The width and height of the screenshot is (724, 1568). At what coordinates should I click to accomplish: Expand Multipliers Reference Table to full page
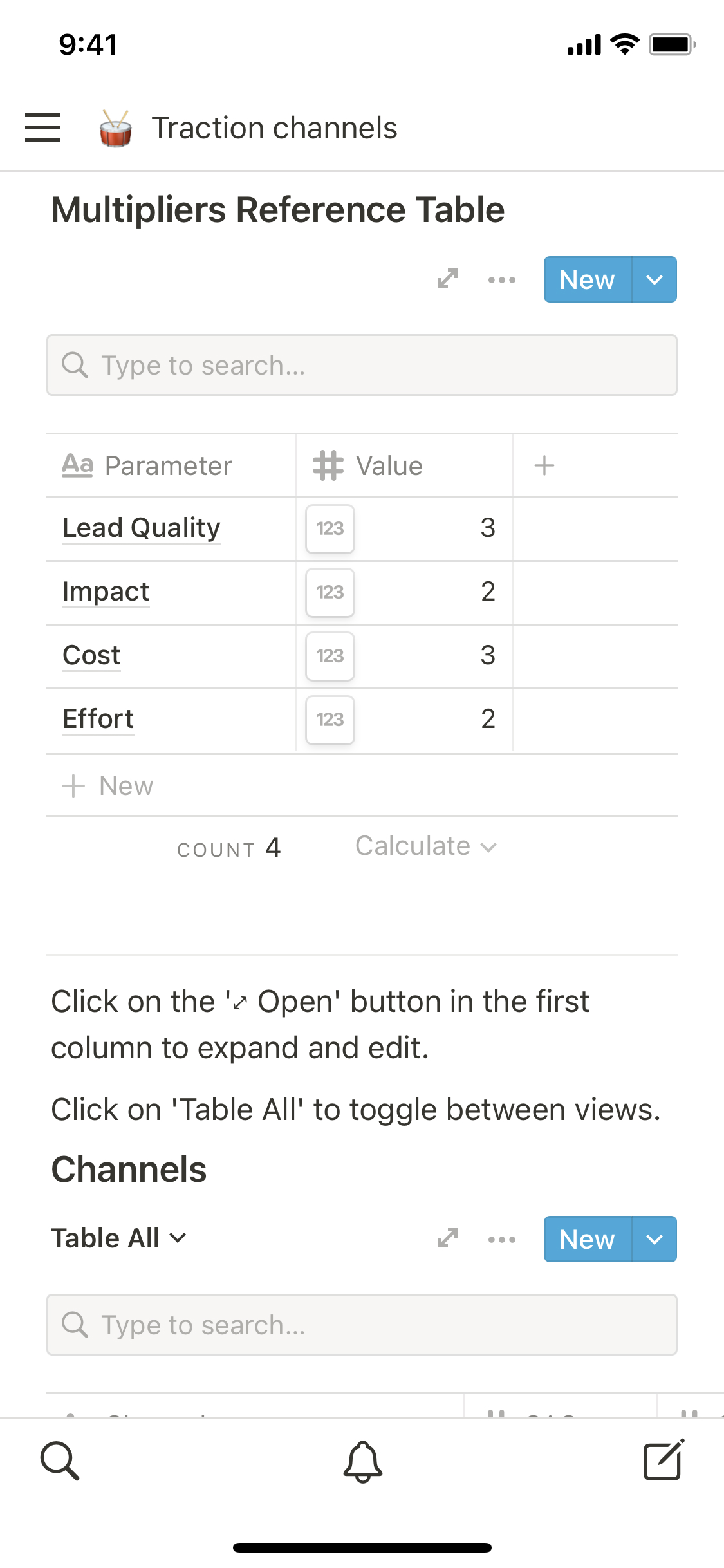coord(448,279)
